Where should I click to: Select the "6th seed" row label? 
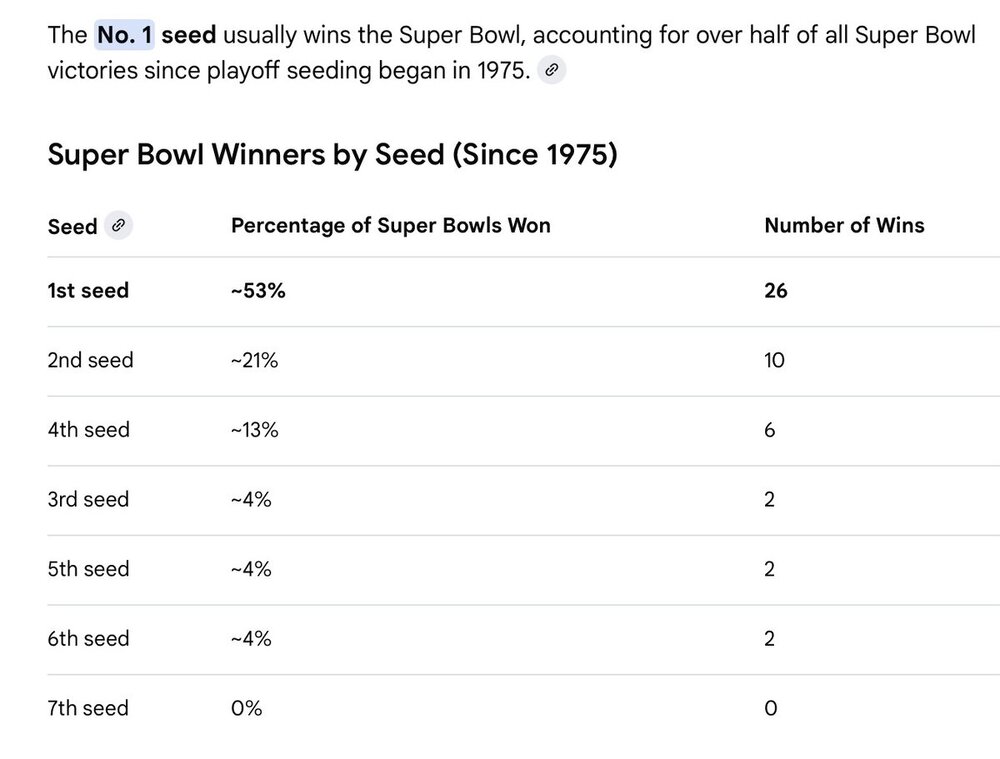(x=89, y=638)
